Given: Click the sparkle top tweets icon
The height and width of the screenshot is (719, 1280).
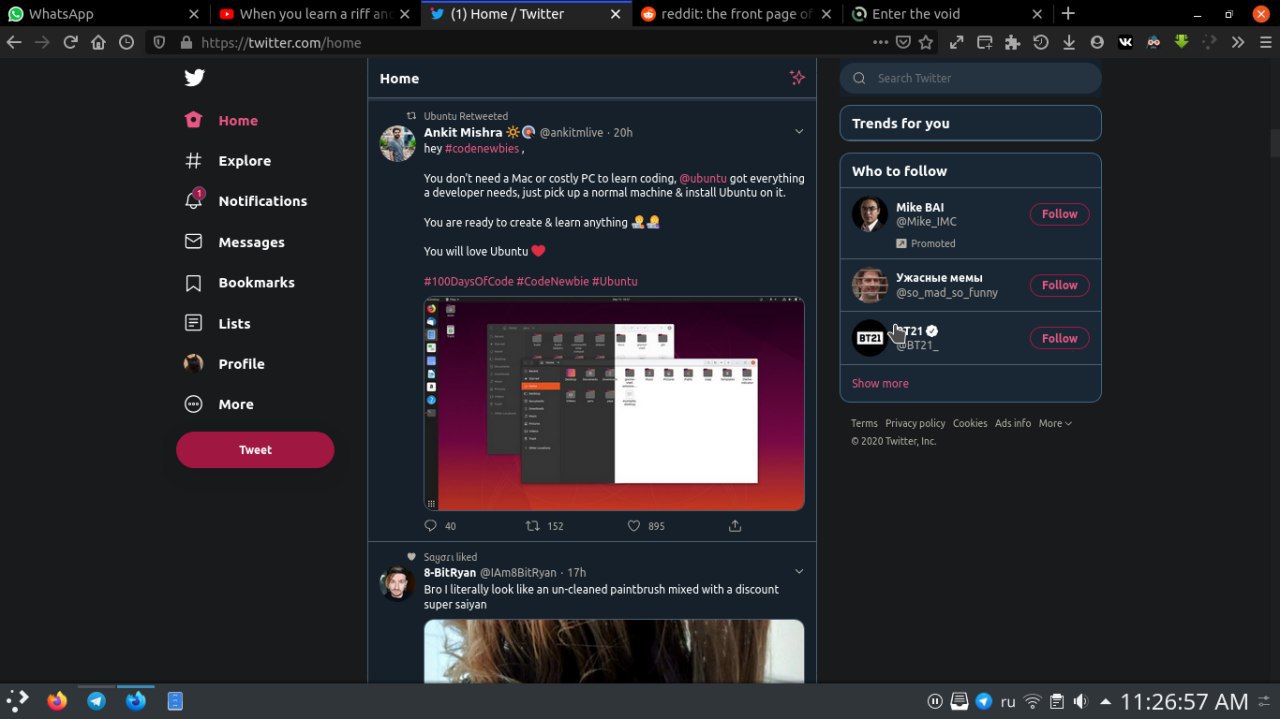Looking at the screenshot, I should click(x=797, y=78).
